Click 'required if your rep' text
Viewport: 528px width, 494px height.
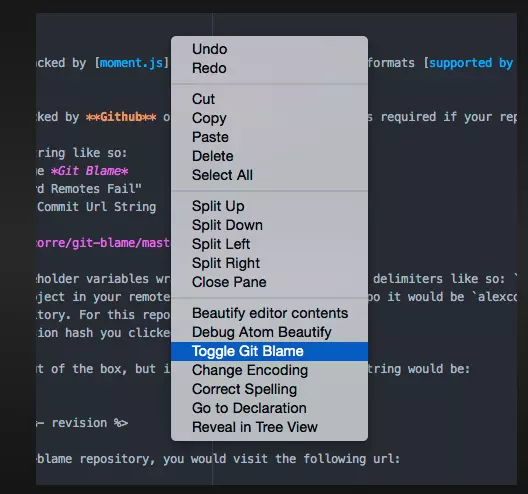coord(449,117)
